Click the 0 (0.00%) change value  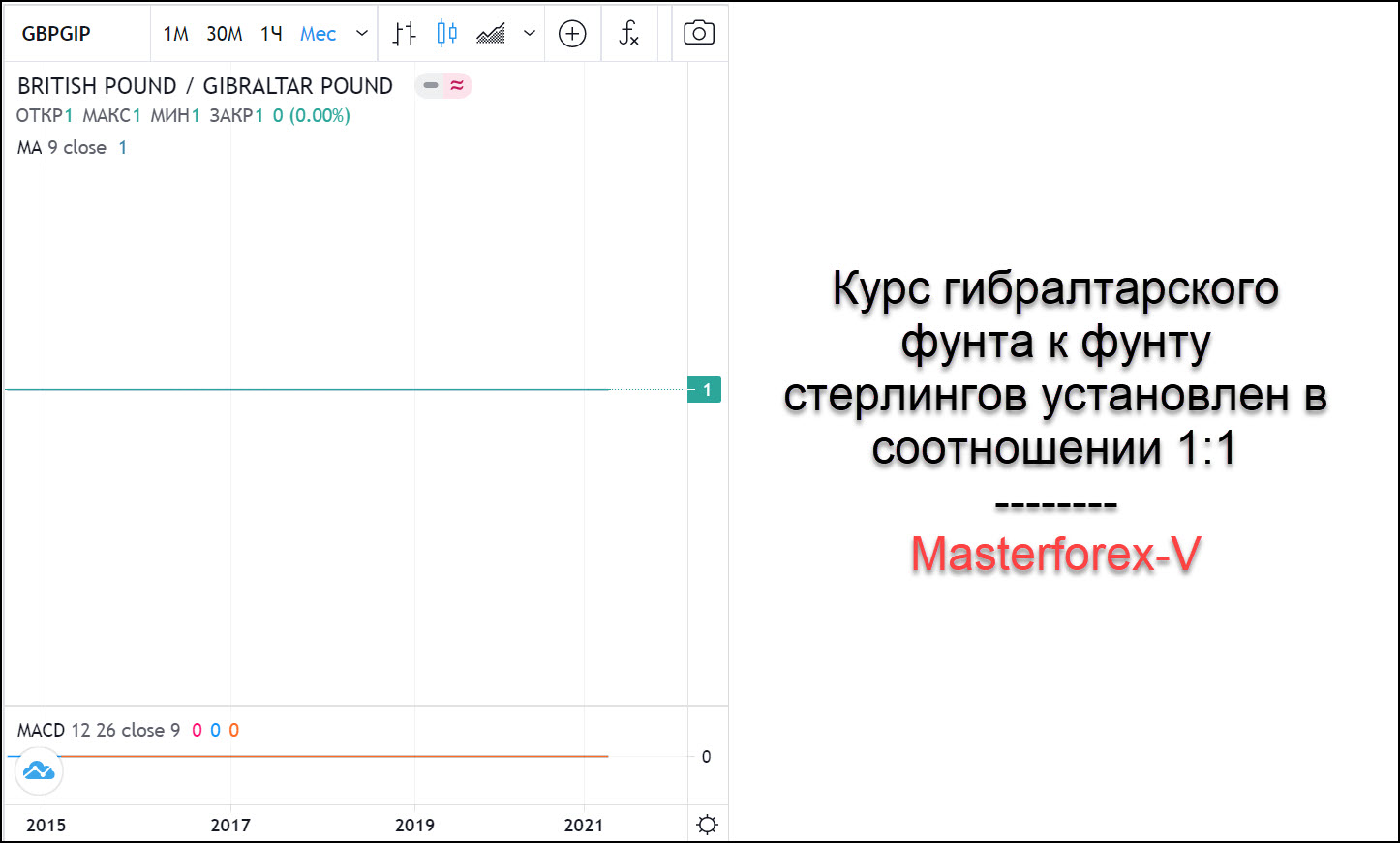(x=311, y=116)
